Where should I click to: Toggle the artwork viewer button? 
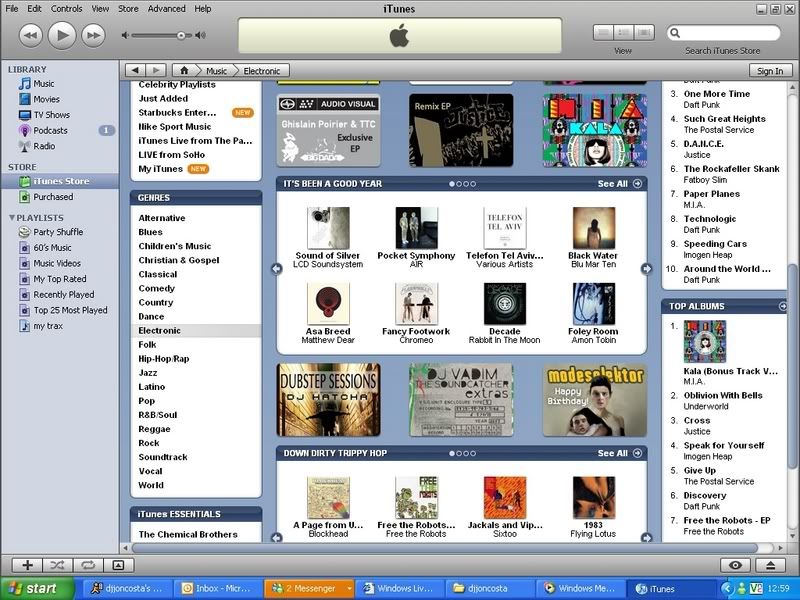[118, 565]
